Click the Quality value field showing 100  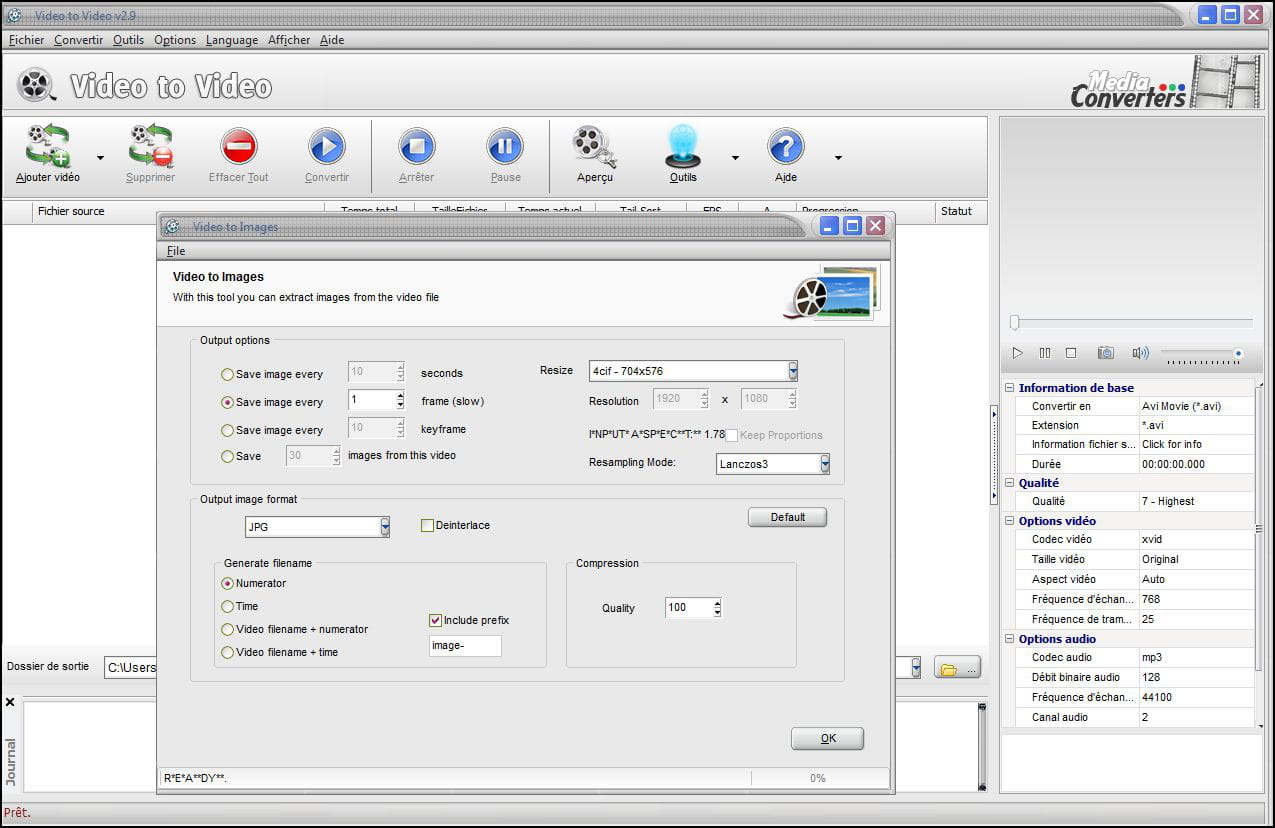(689, 608)
